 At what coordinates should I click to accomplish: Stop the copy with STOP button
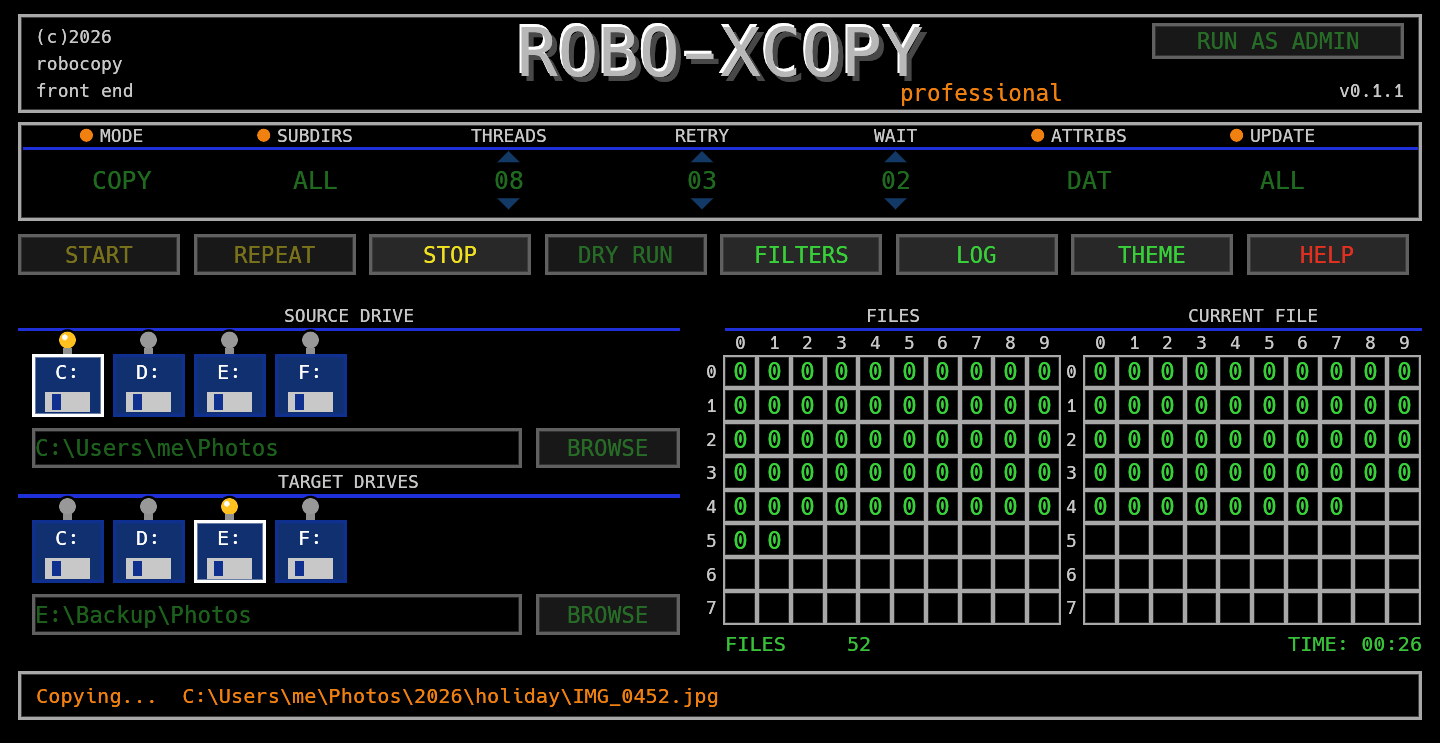coord(450,255)
